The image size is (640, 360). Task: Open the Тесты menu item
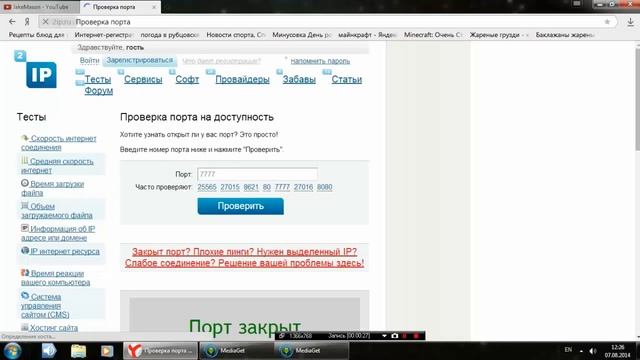[x=98, y=79]
